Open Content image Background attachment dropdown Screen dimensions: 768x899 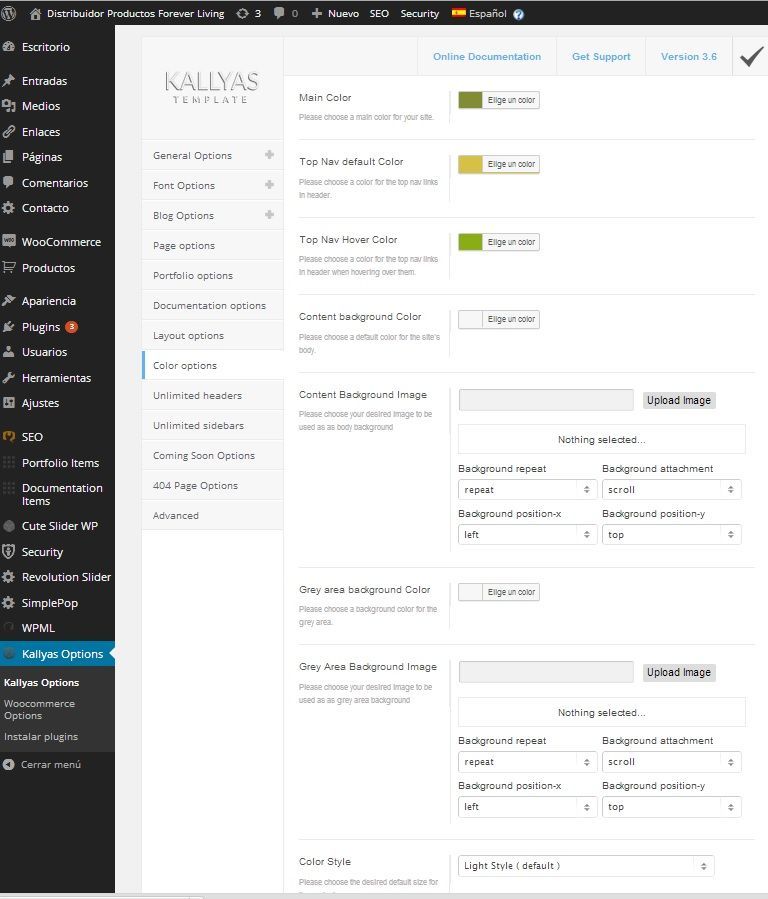pyautogui.click(x=671, y=490)
